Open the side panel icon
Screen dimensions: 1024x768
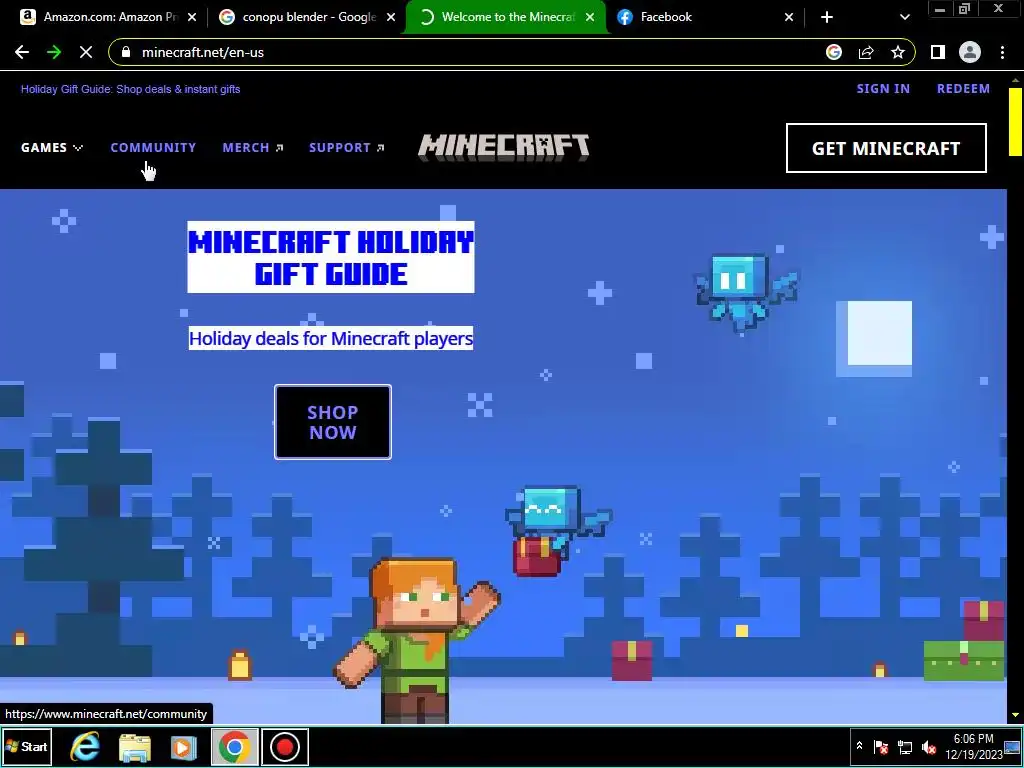coord(938,52)
